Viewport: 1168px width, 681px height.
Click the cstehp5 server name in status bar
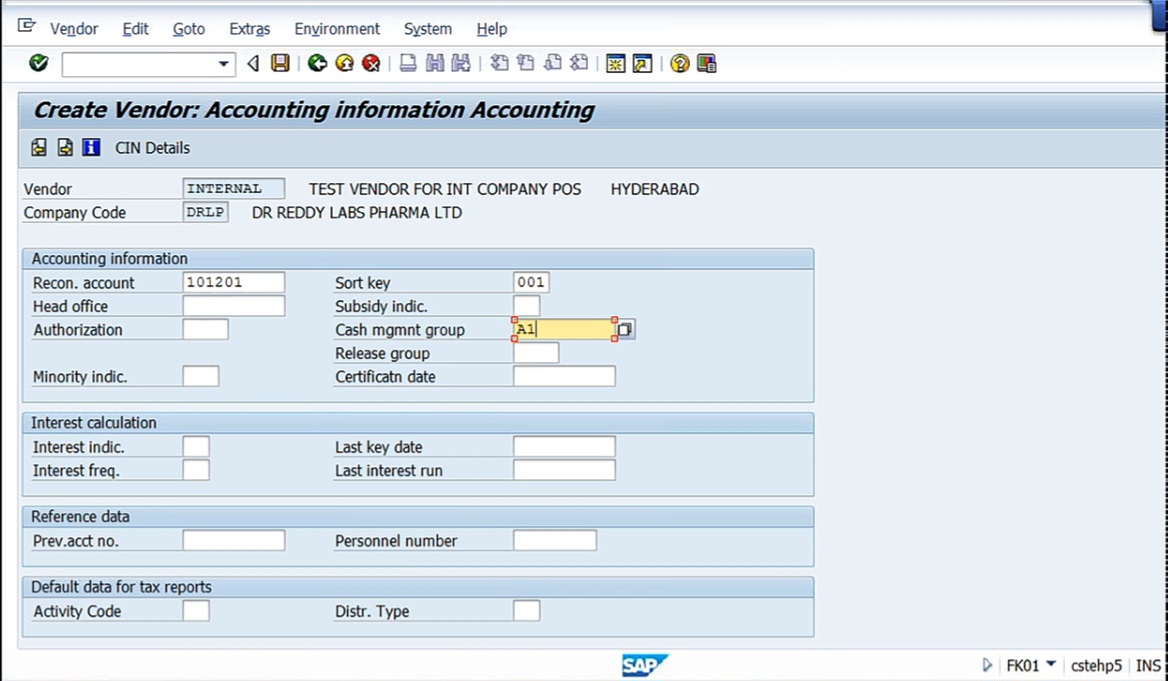(x=1096, y=665)
